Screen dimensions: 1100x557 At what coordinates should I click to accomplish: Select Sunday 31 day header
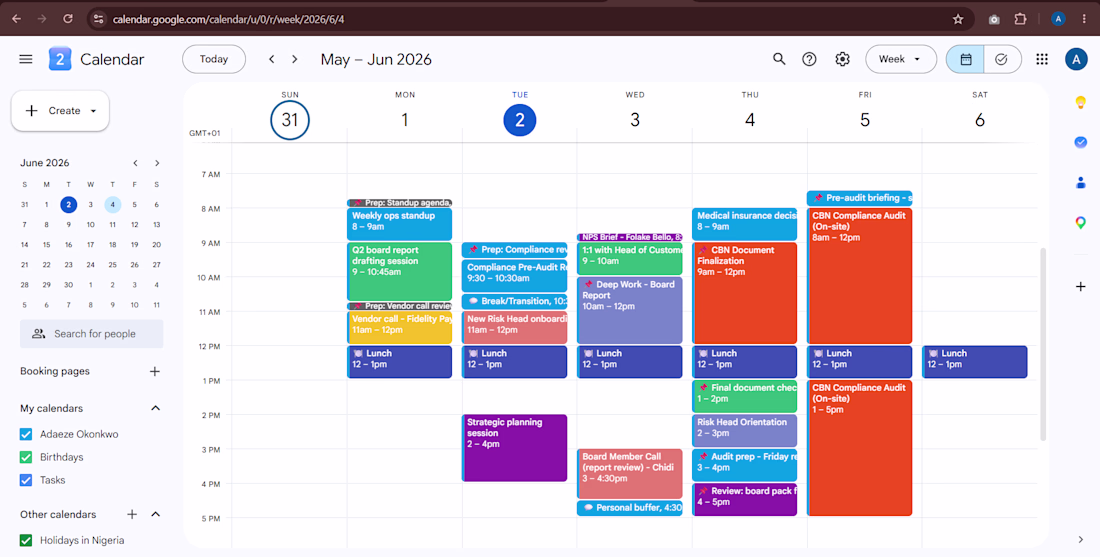click(x=290, y=120)
